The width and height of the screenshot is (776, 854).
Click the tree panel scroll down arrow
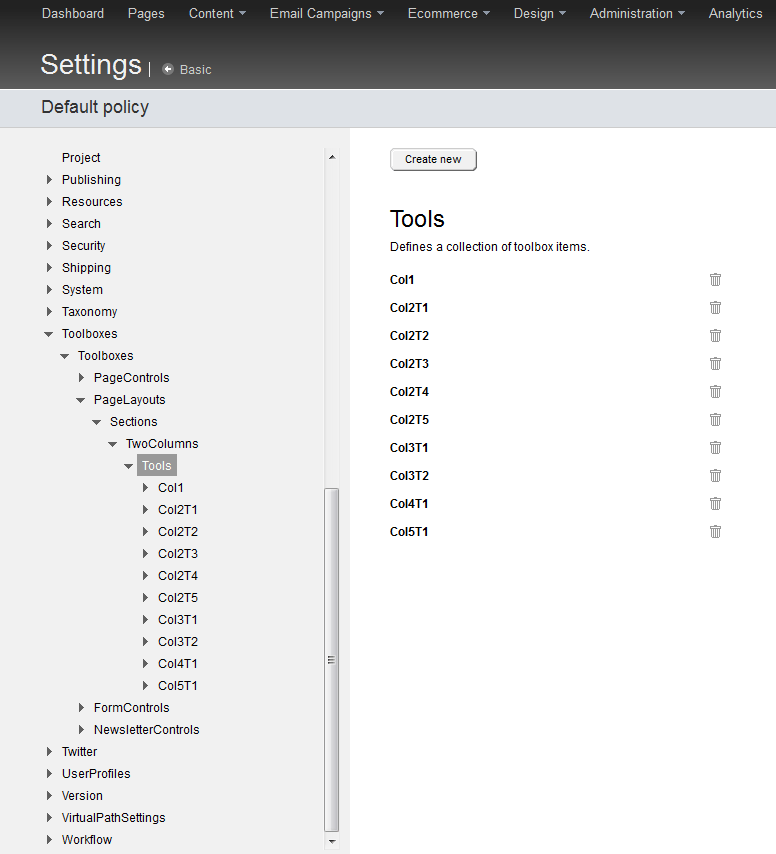(332, 842)
